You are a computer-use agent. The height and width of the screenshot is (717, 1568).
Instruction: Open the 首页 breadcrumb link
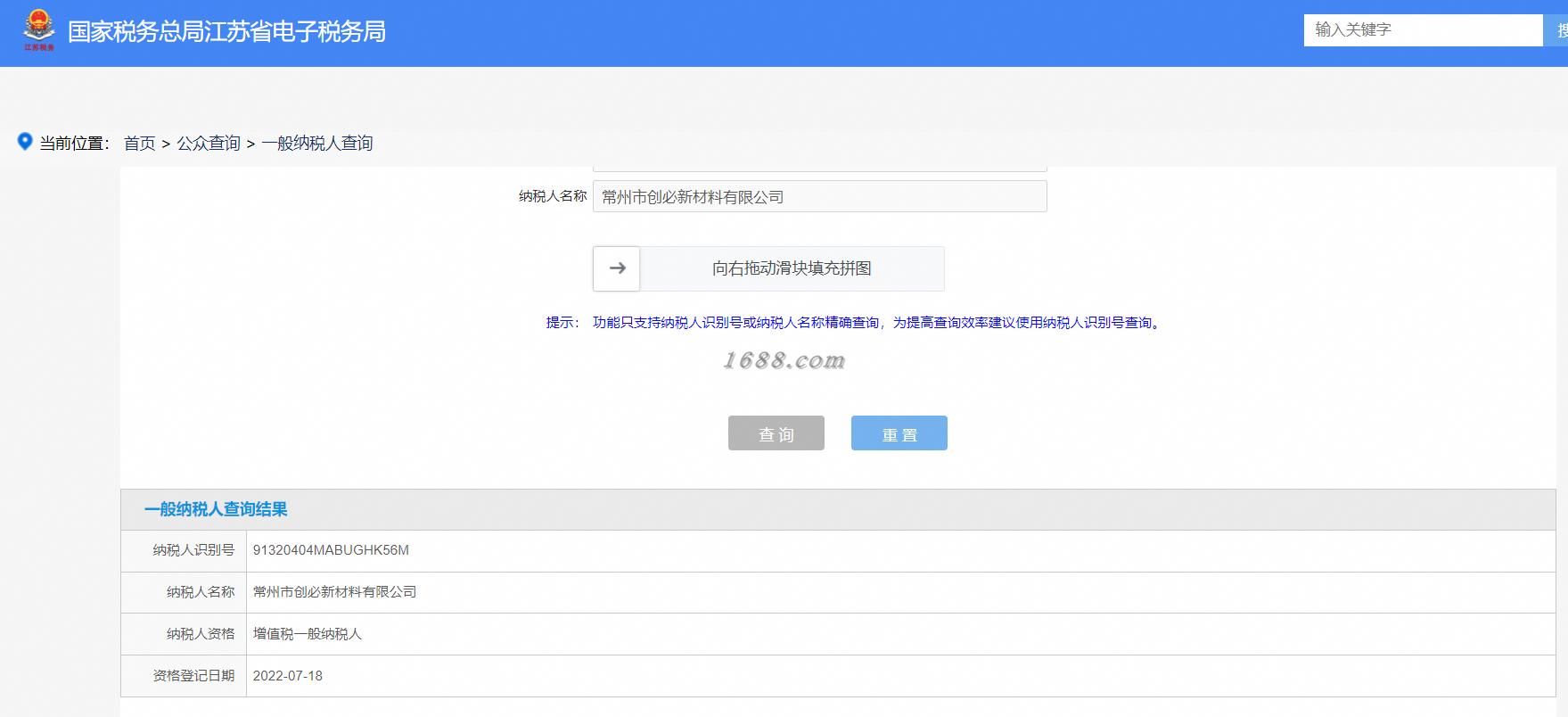coord(140,144)
